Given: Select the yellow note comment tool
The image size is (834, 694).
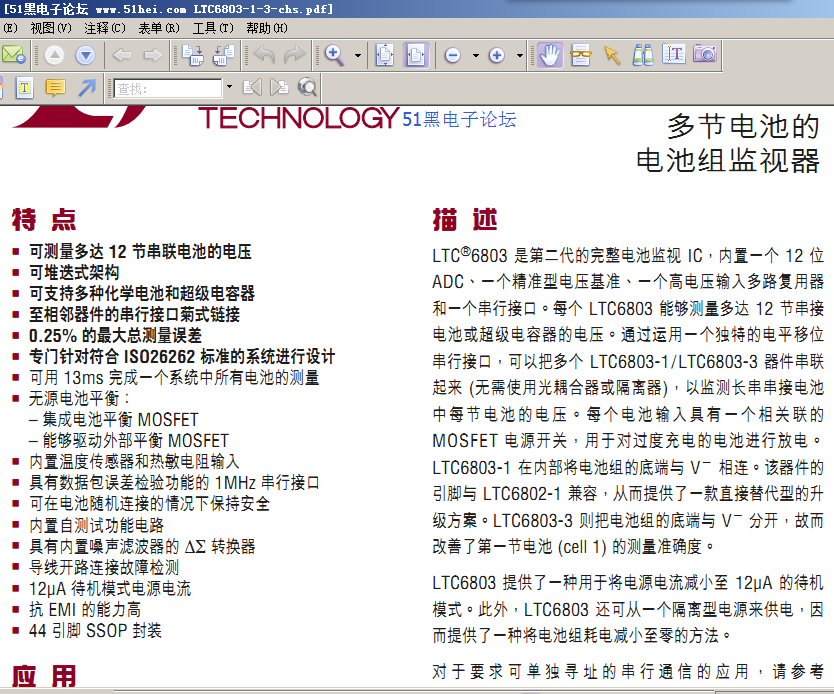Looking at the screenshot, I should pyautogui.click(x=56, y=88).
